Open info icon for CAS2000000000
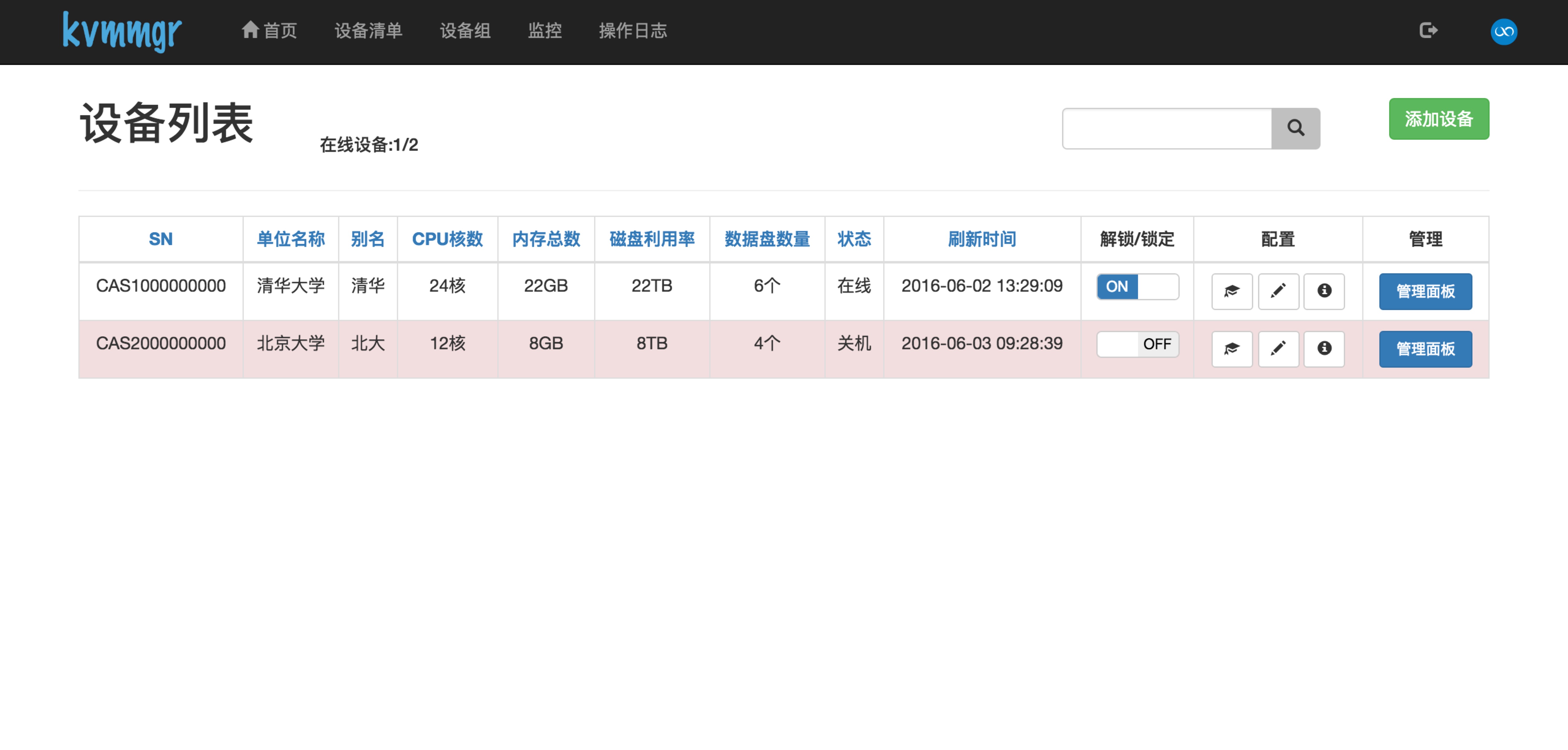The height and width of the screenshot is (750, 1568). tap(1324, 349)
